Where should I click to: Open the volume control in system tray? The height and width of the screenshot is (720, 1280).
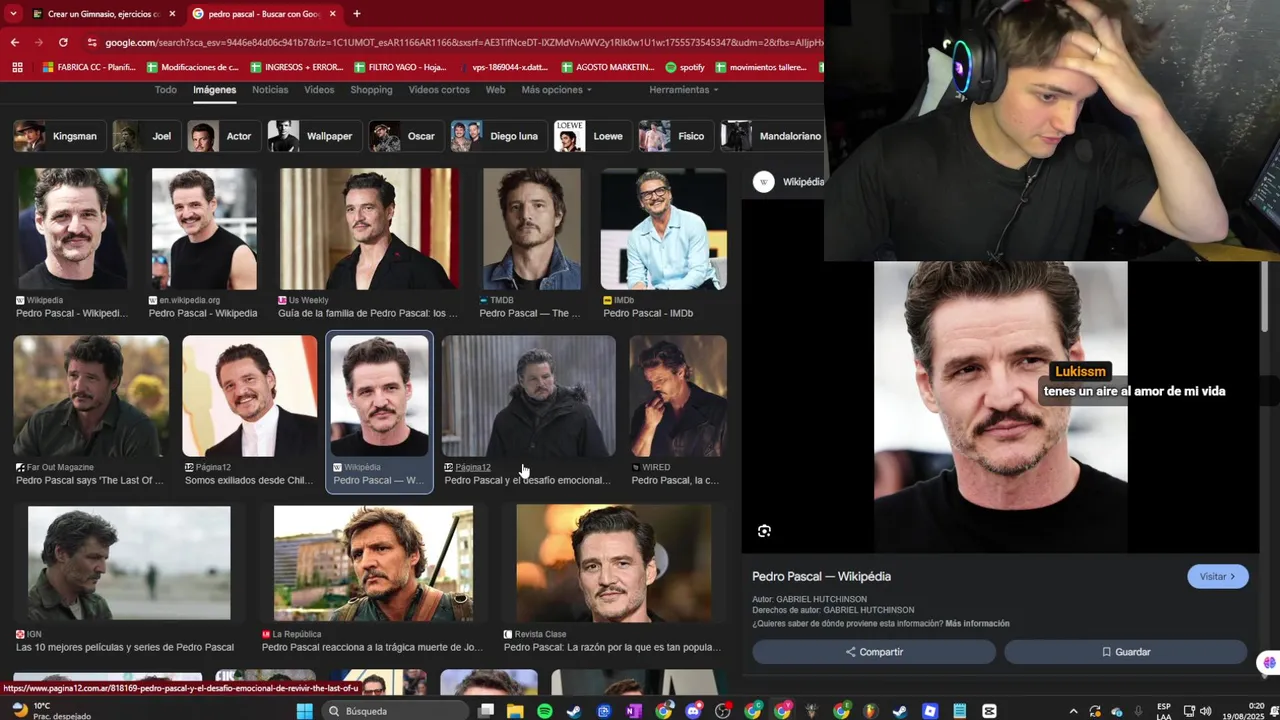(1205, 711)
